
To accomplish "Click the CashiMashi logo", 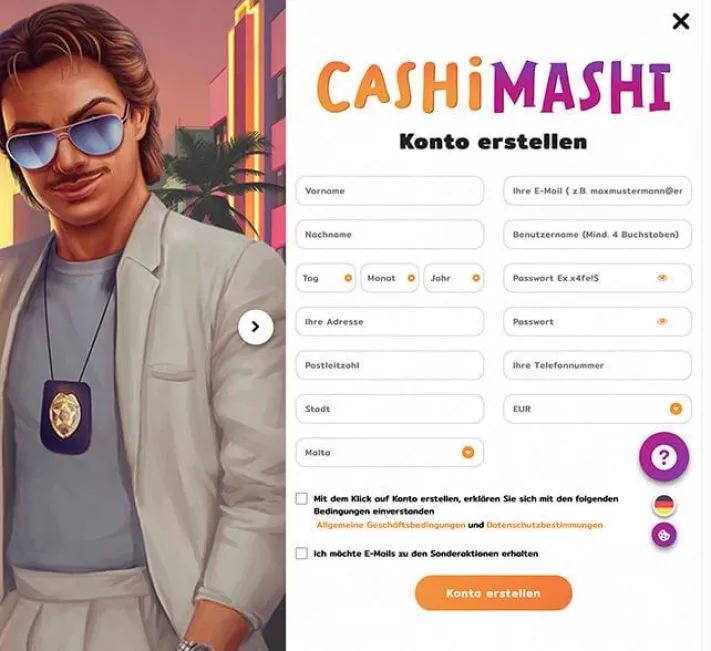I will coord(493,86).
